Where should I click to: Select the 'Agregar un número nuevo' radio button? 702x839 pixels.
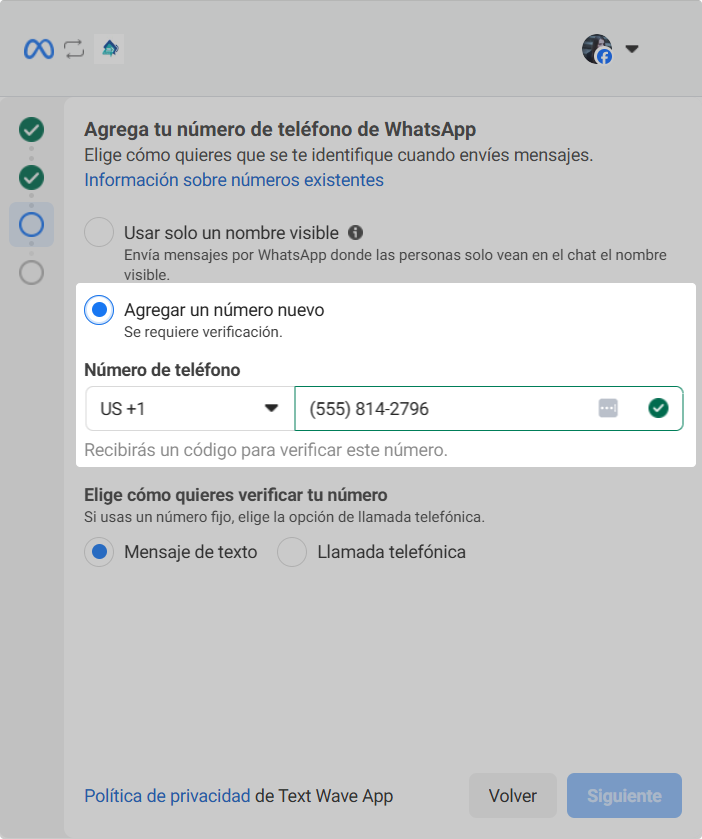(x=99, y=310)
